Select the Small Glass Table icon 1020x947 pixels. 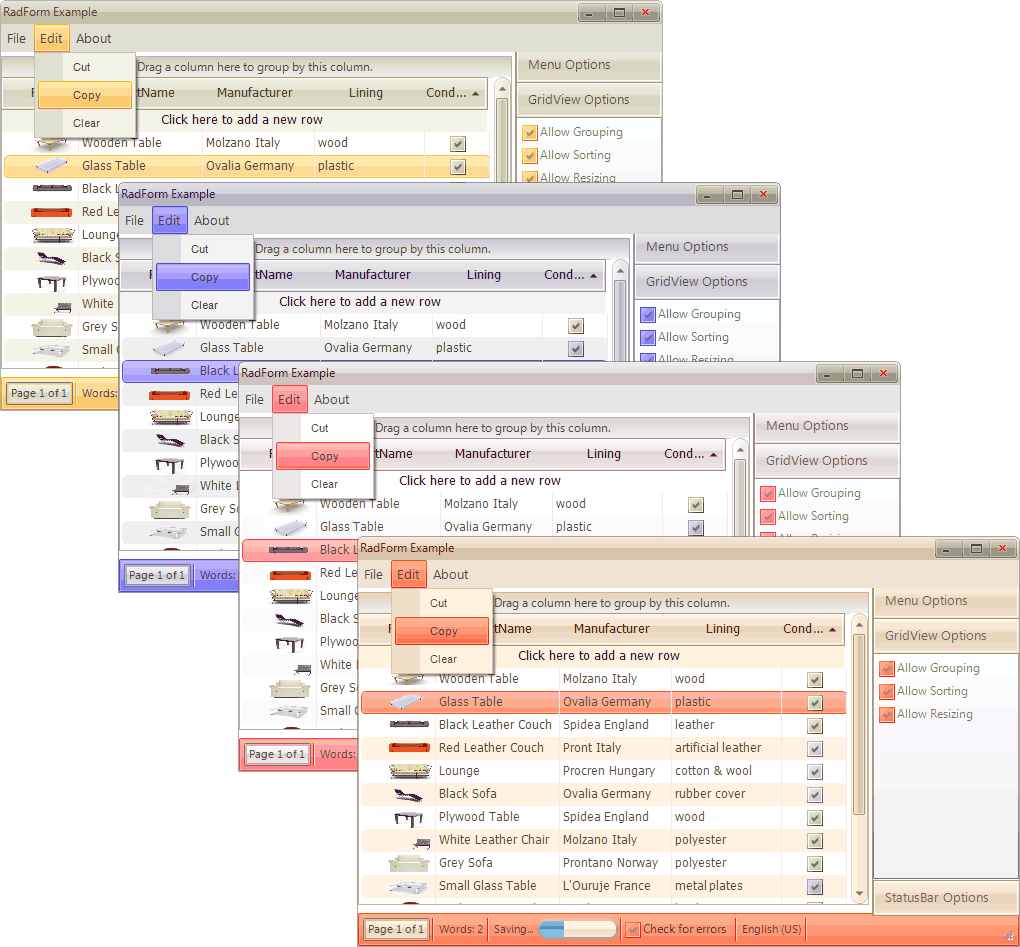[408, 885]
